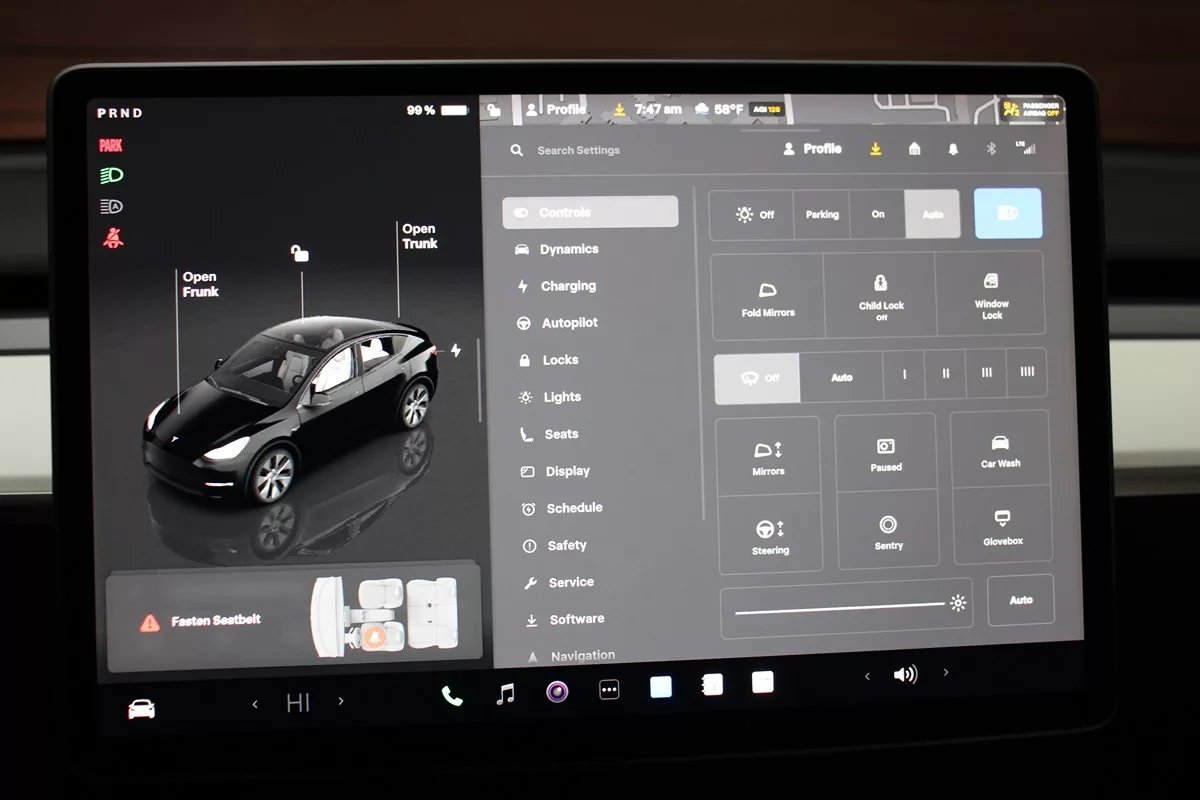
Task: Toggle the Window Lock control
Action: [991, 295]
